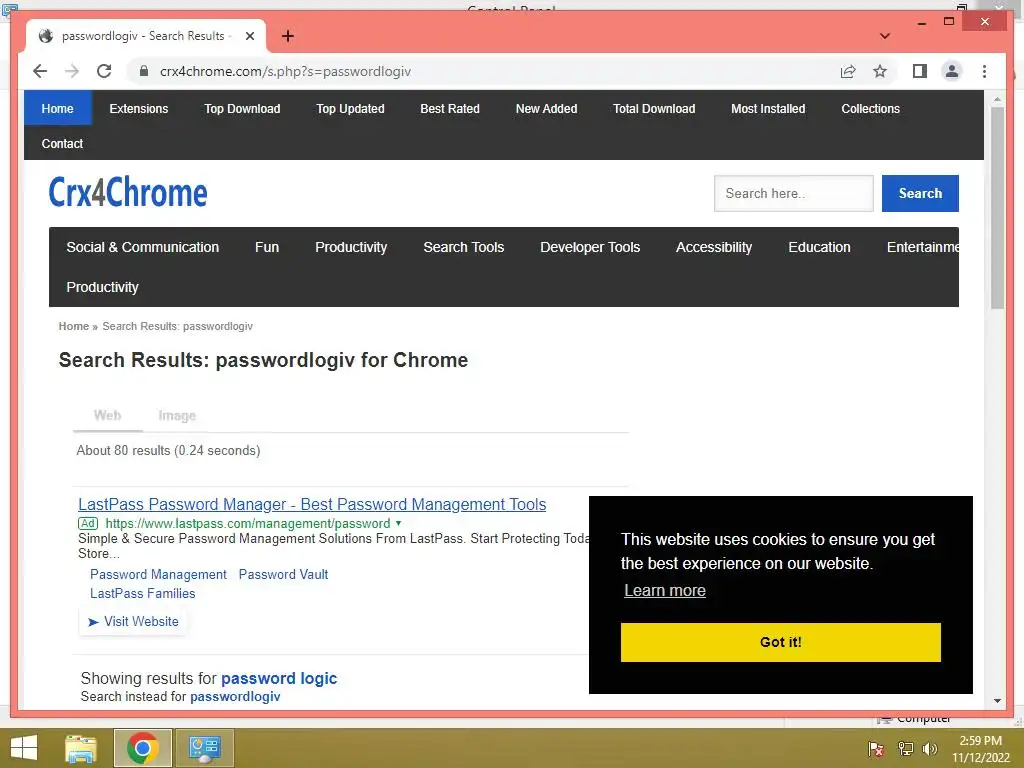
Task: Open the Password Management sitelink
Action: point(159,574)
